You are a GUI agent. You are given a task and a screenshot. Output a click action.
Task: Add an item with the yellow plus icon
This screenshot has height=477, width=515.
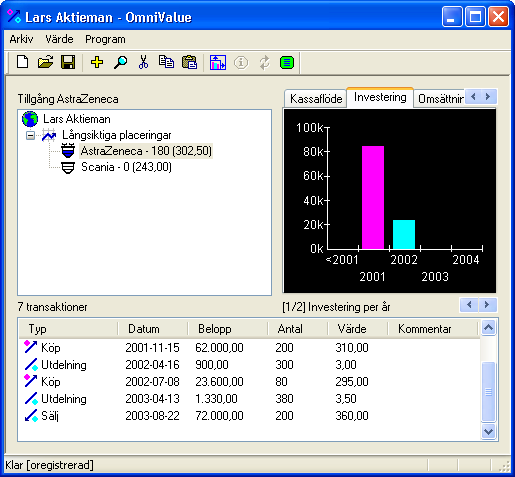(97, 62)
